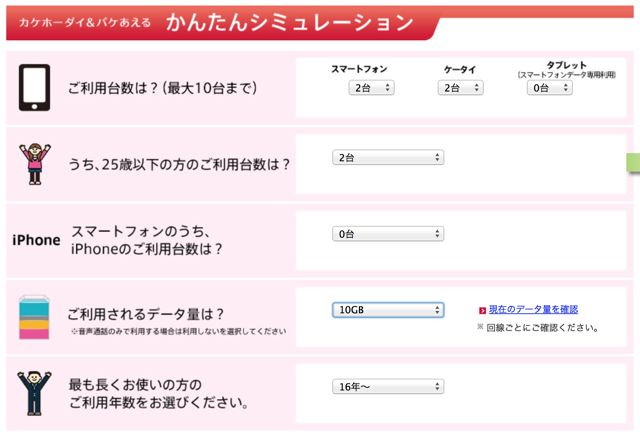Viewport: 640px width, 436px height.
Task: Open the 10GB data amount dropdown
Action: (x=388, y=310)
